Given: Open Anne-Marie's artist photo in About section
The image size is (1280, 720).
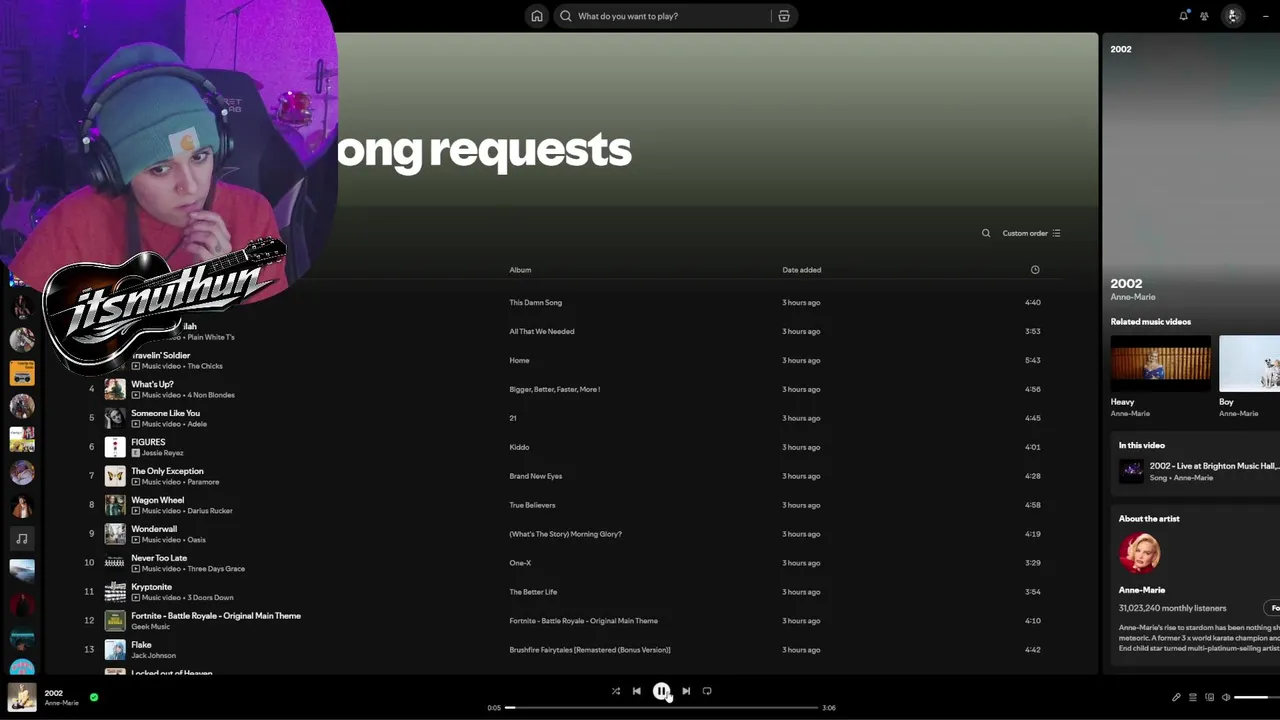Looking at the screenshot, I should pos(1139,553).
